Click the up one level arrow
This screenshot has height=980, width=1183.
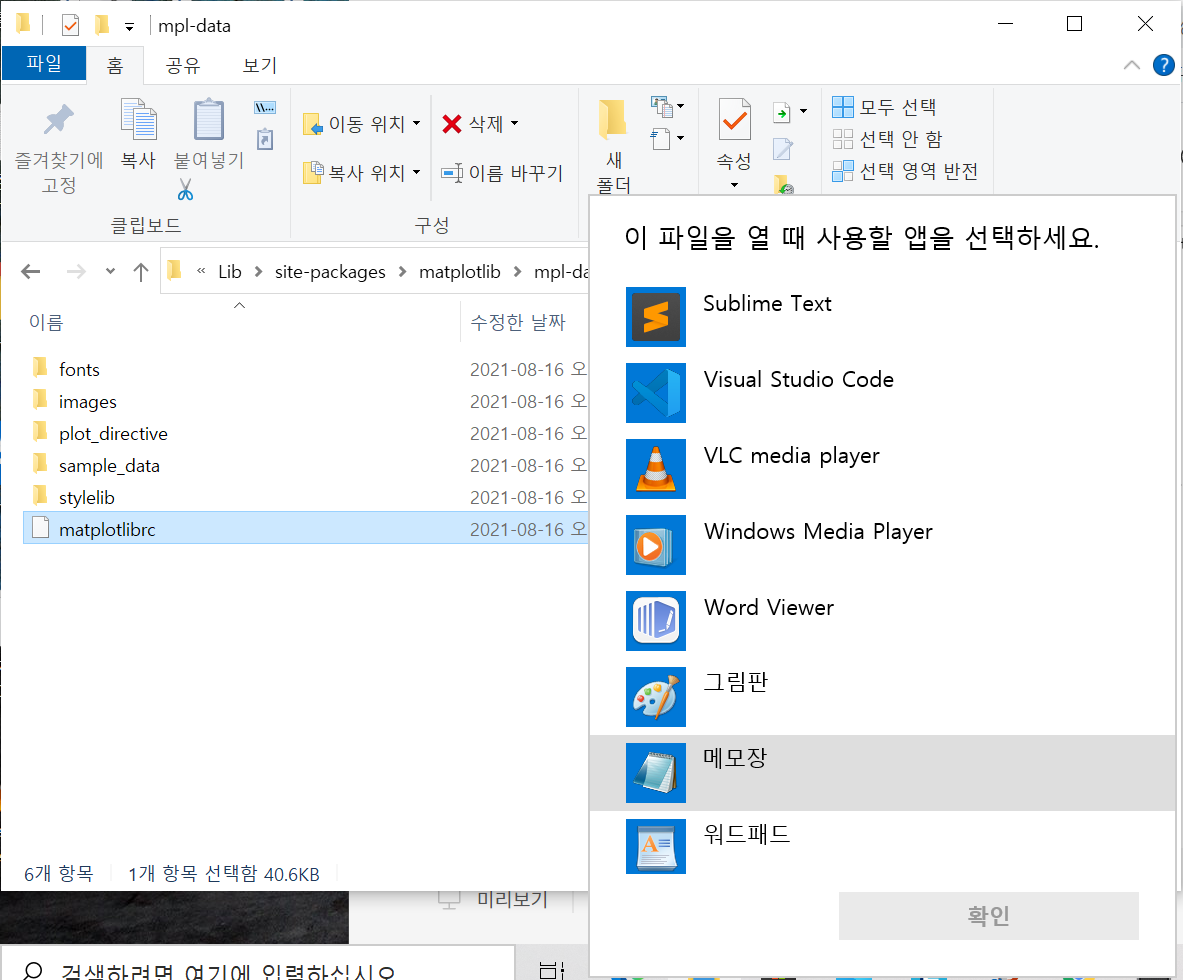140,272
